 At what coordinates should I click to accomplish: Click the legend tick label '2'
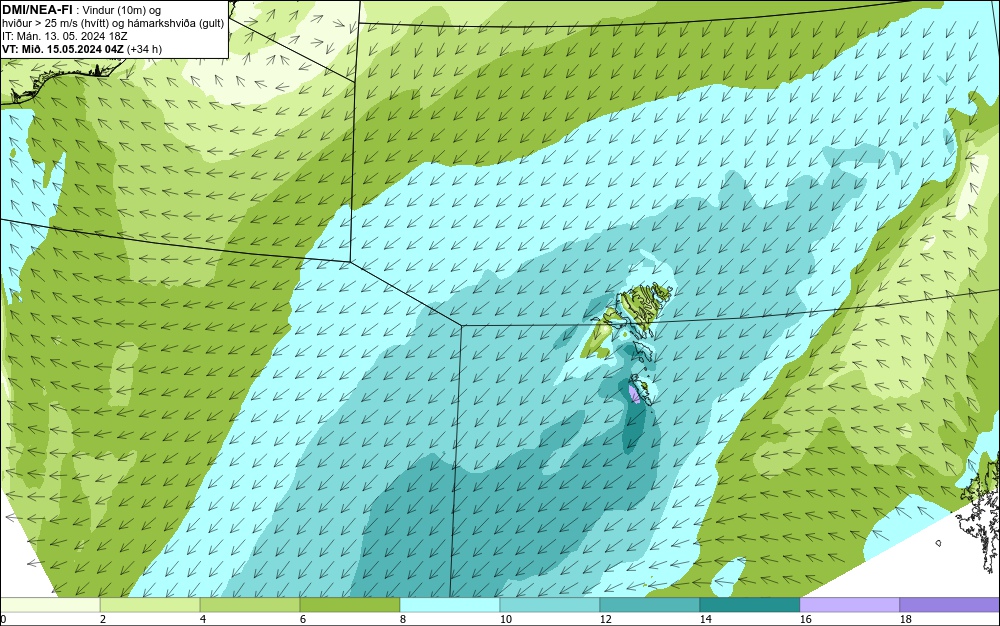[x=103, y=619]
